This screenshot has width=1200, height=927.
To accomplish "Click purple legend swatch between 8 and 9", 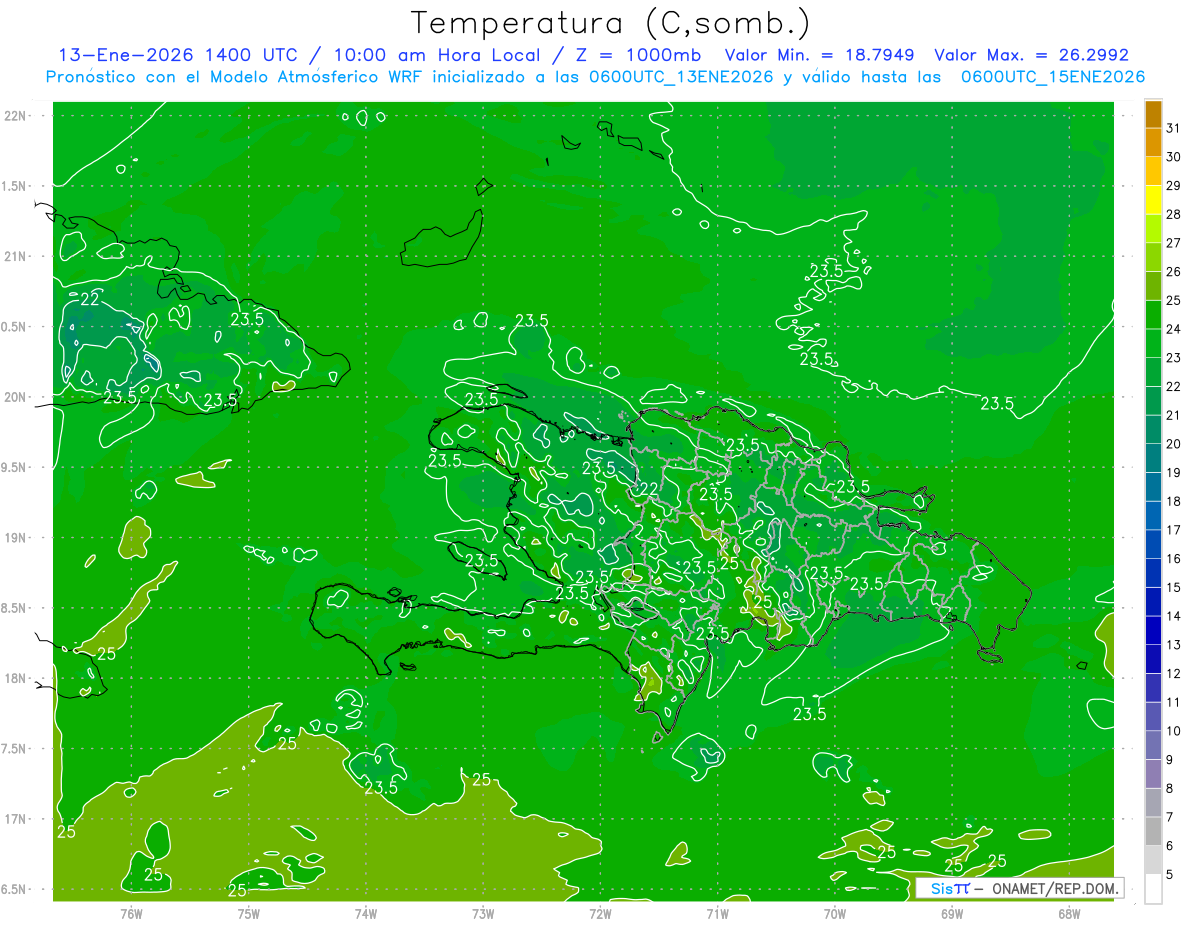I will tap(1153, 774).
